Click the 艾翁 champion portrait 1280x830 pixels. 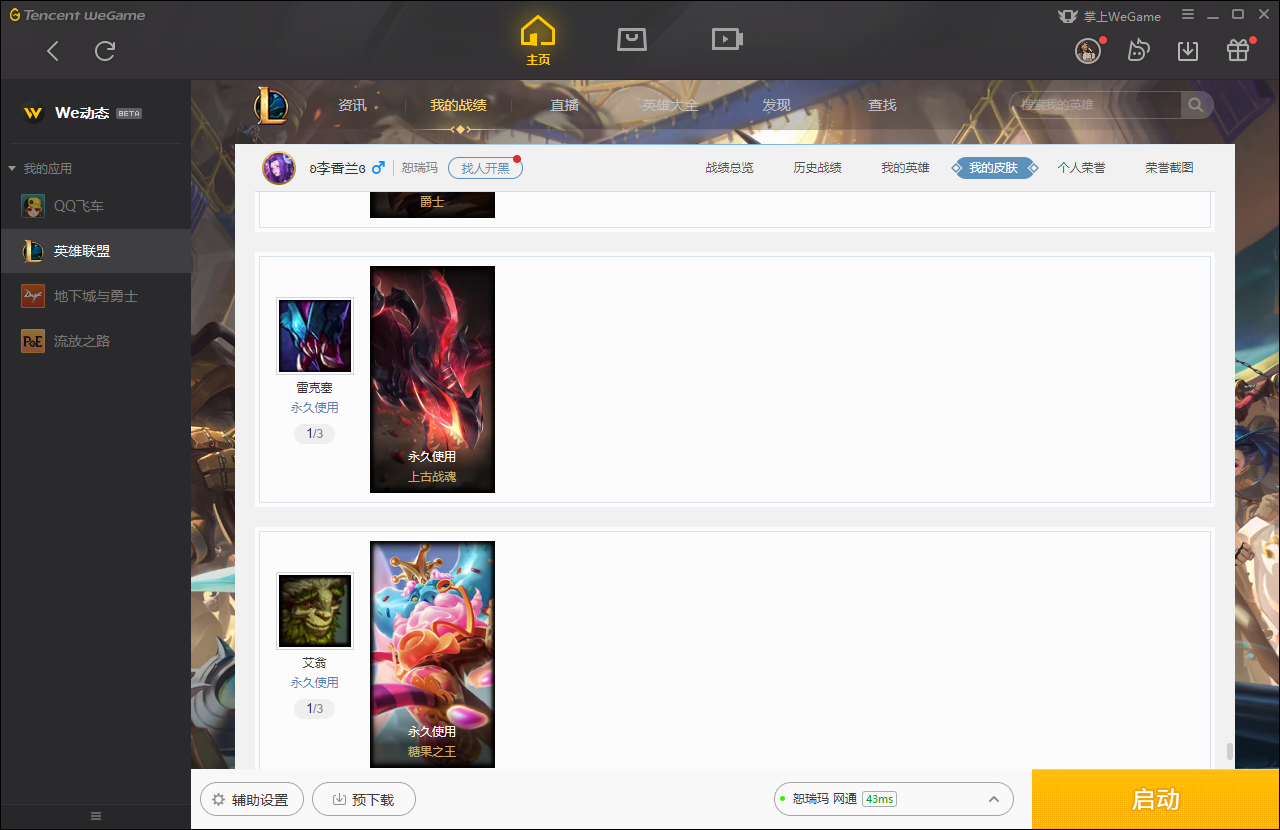click(x=315, y=611)
